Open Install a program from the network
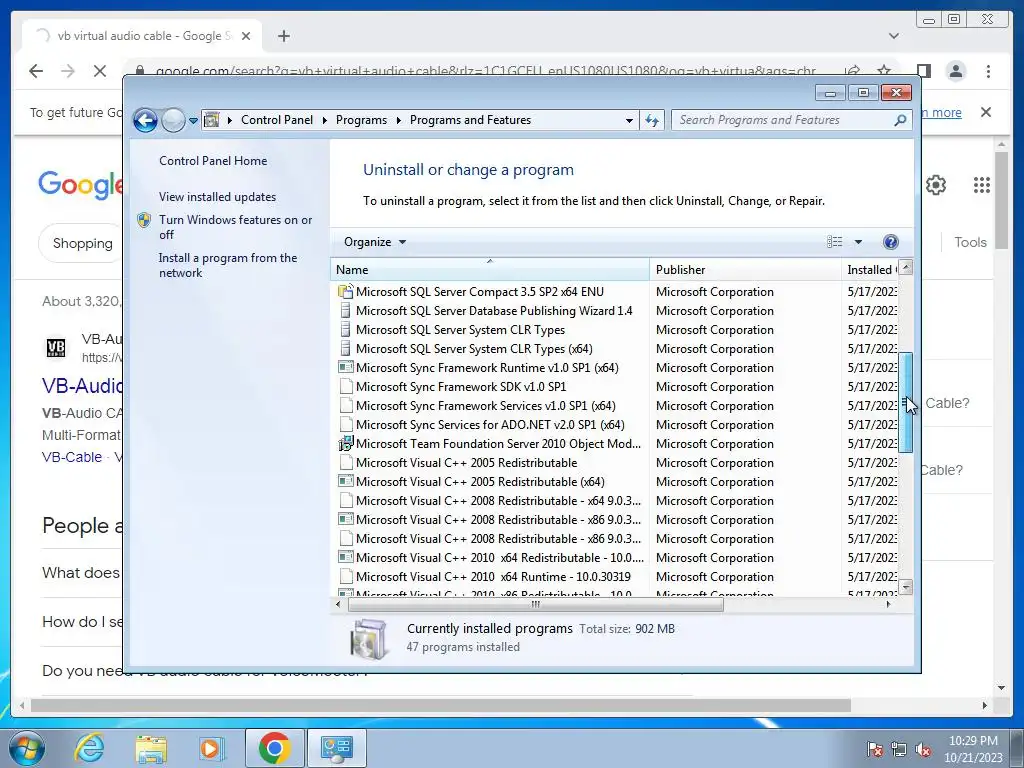1024x768 pixels. point(228,265)
